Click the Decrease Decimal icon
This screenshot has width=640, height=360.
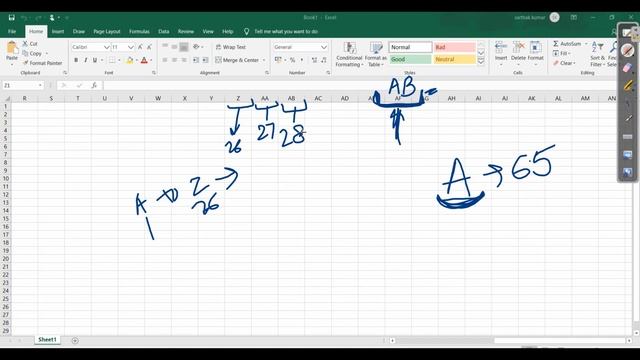click(x=324, y=60)
